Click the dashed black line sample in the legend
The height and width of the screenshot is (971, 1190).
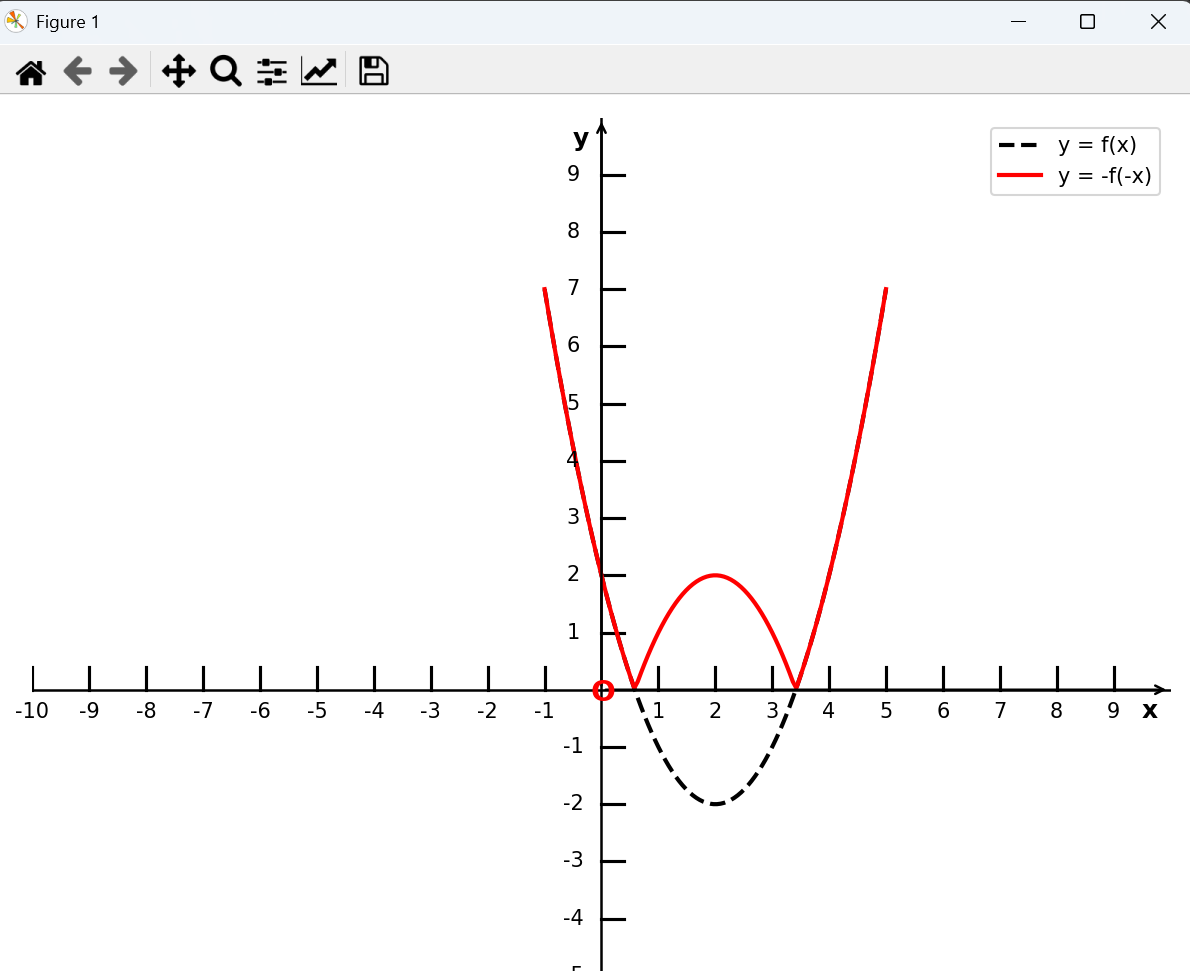click(1018, 144)
